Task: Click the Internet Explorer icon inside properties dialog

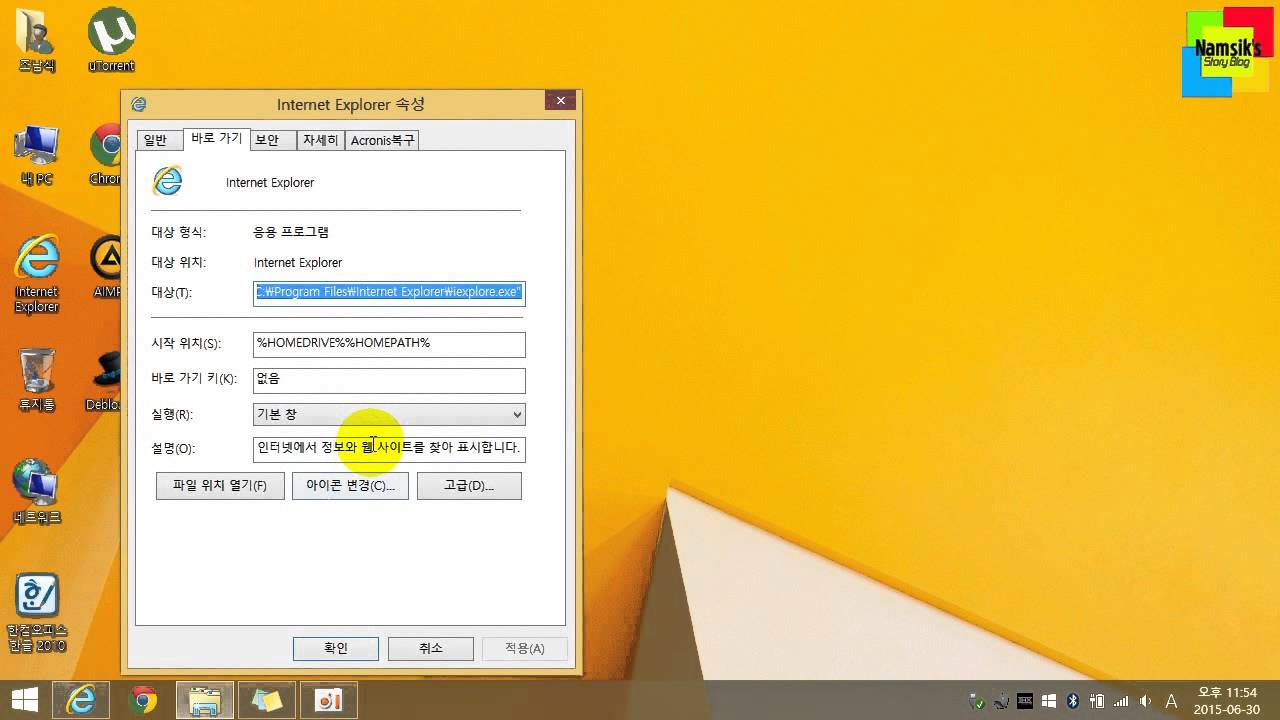Action: [167, 180]
